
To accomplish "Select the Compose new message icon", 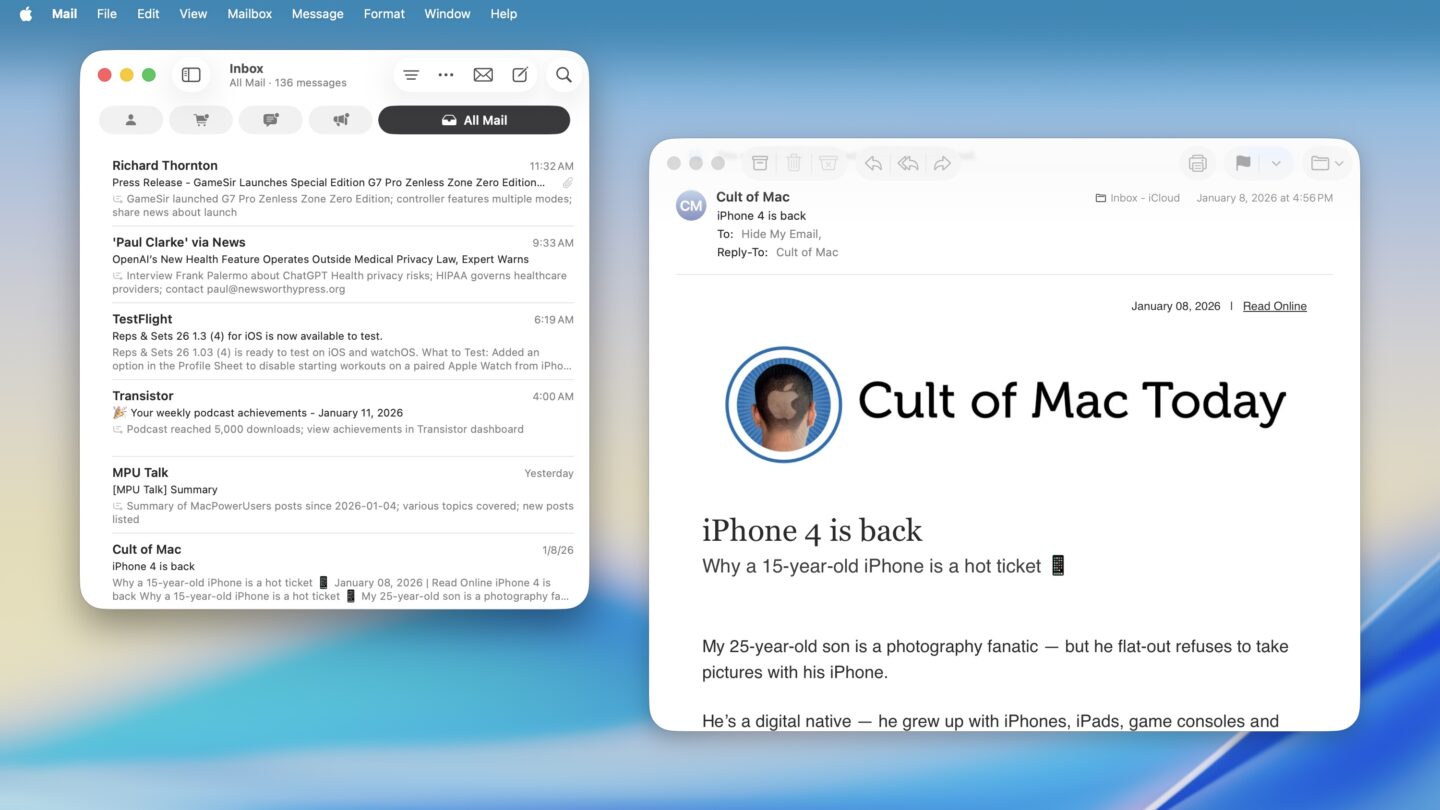I will point(520,74).
